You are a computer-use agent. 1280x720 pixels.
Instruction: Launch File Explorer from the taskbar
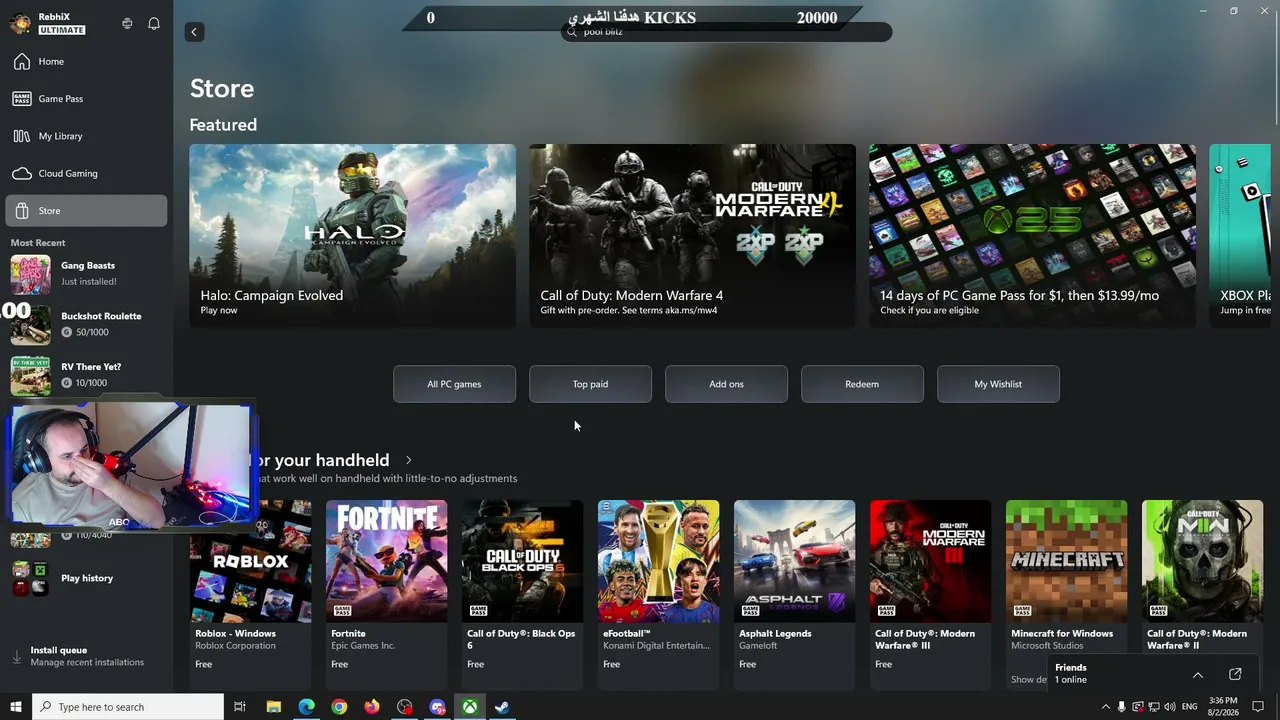point(274,707)
